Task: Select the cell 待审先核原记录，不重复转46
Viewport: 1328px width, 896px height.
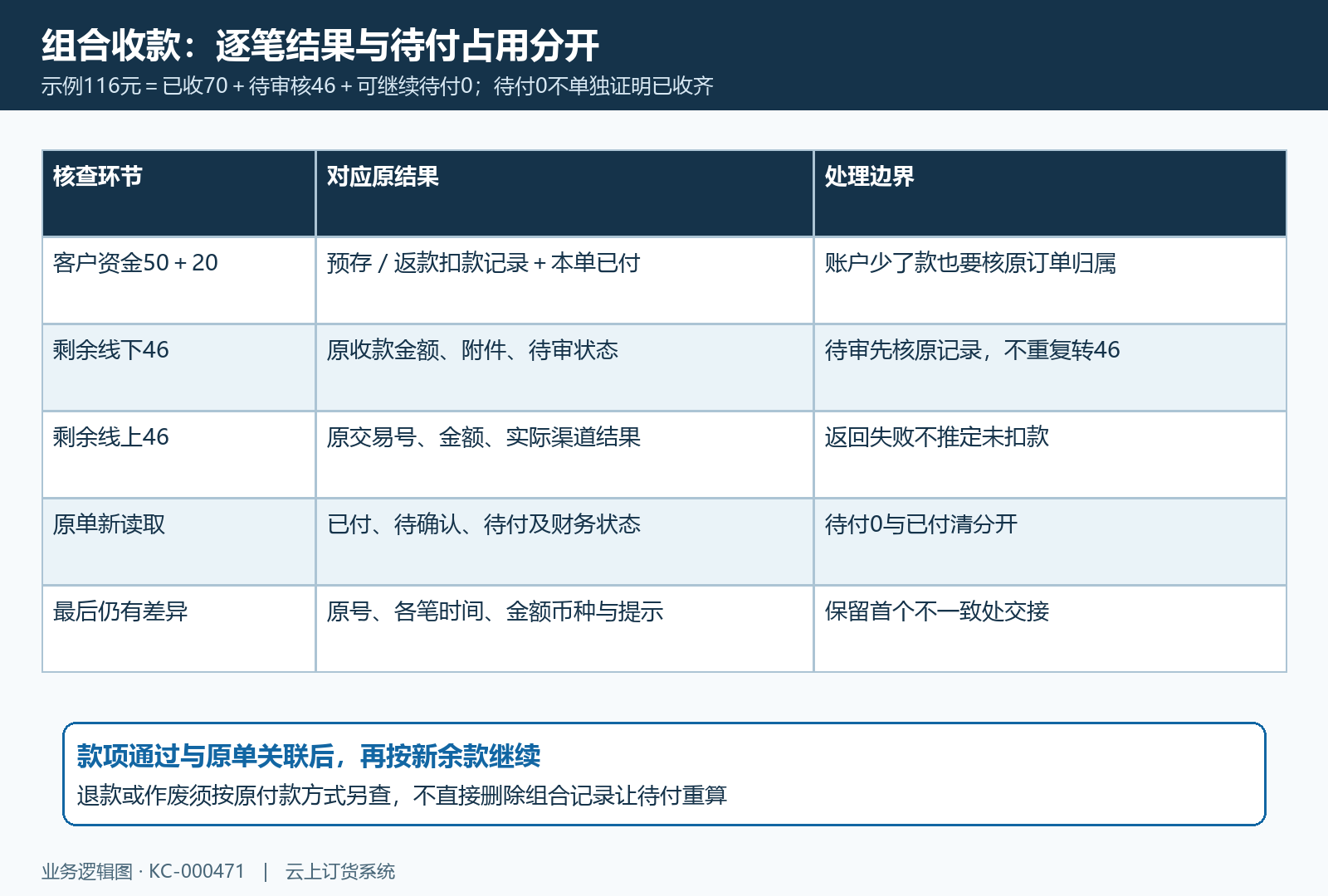Action: coord(1050,368)
